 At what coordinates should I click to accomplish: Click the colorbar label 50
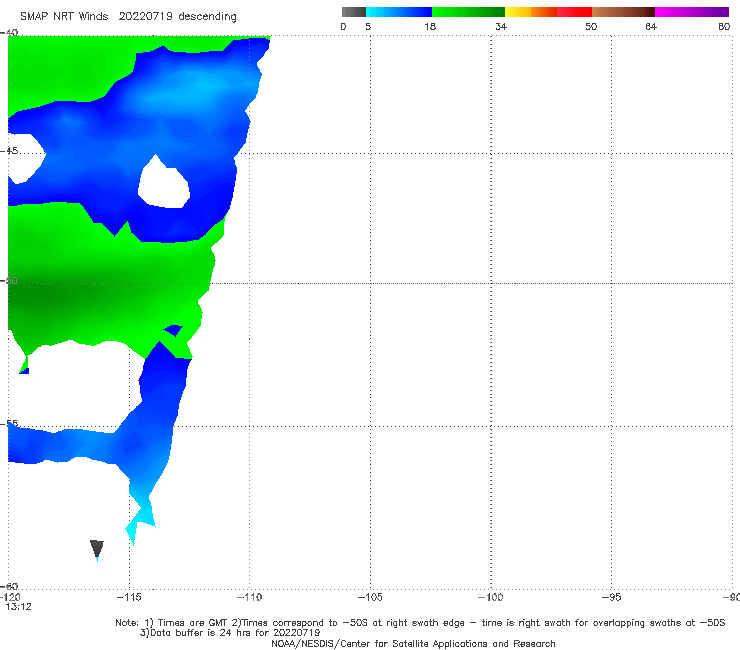coord(591,26)
